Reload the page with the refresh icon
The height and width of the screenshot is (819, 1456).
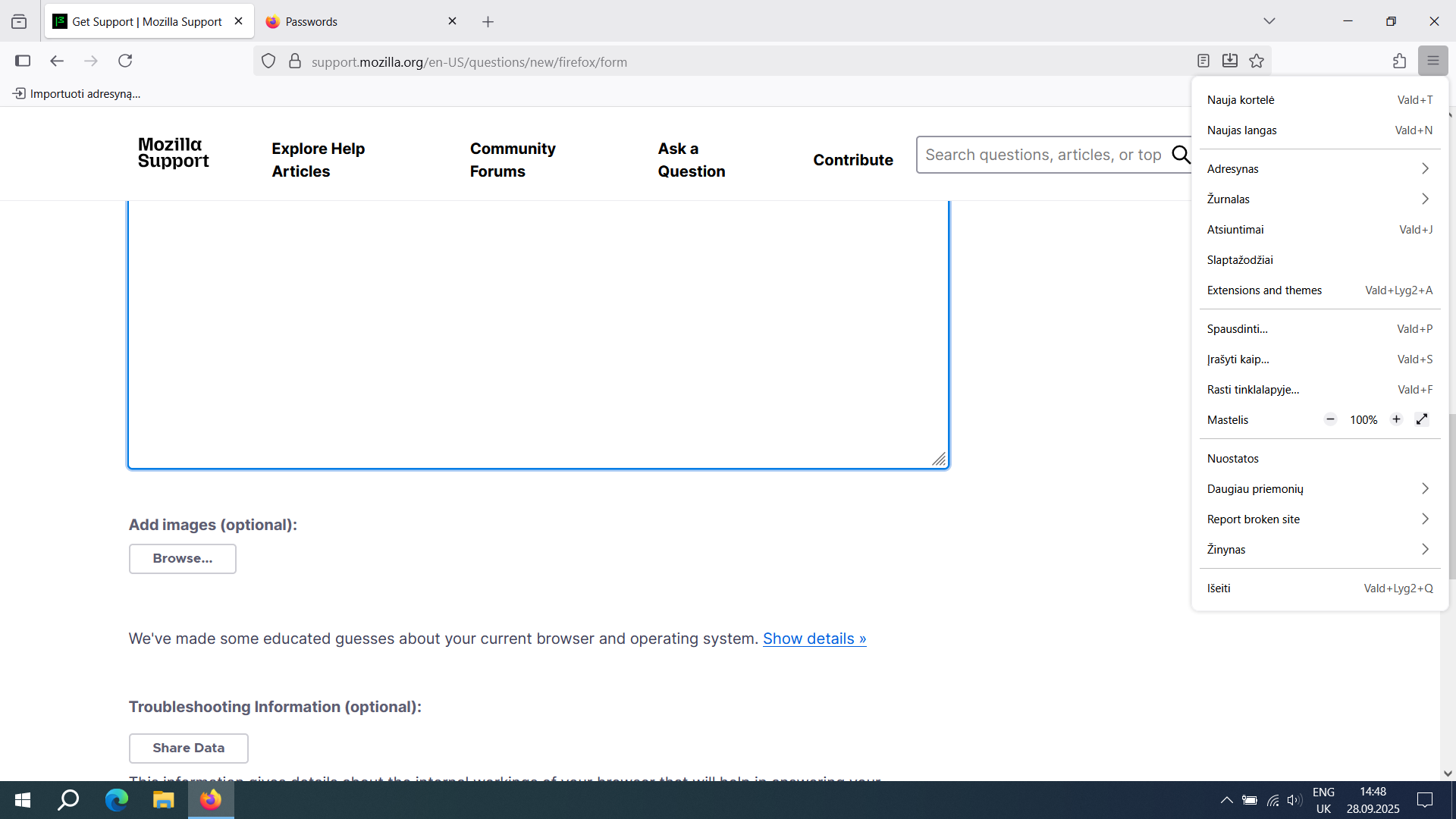click(x=125, y=61)
